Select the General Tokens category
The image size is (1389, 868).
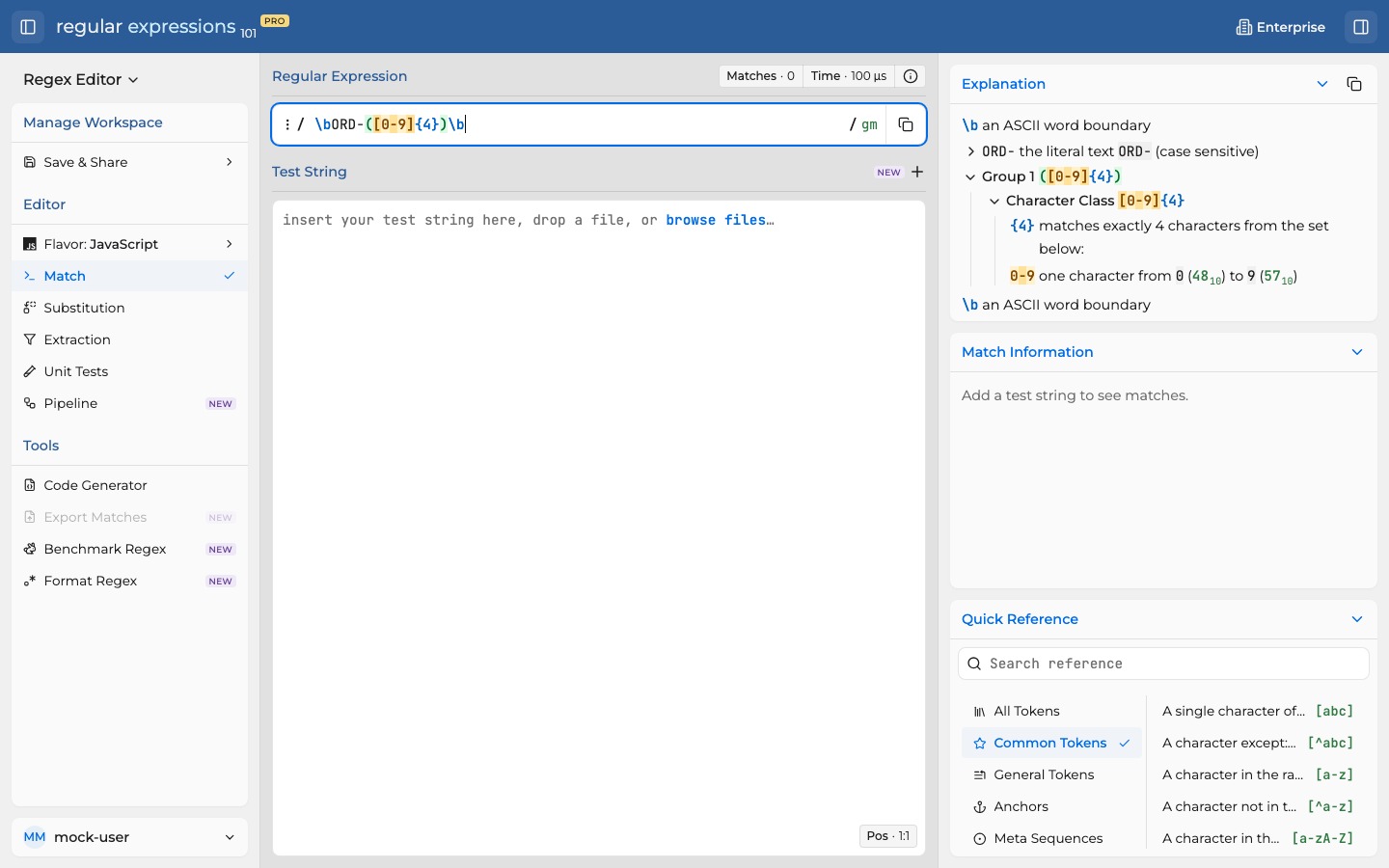[x=1052, y=774]
